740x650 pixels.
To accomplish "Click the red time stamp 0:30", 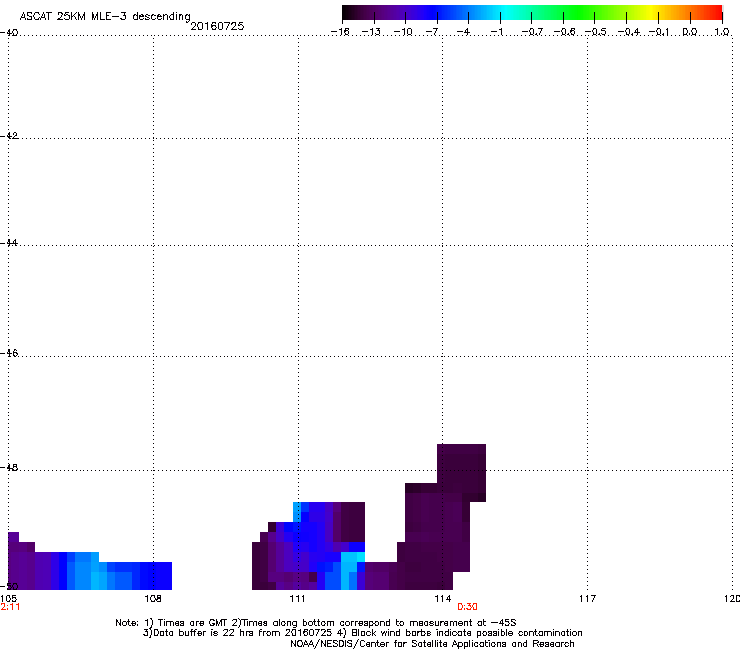I will pyautogui.click(x=467, y=607).
